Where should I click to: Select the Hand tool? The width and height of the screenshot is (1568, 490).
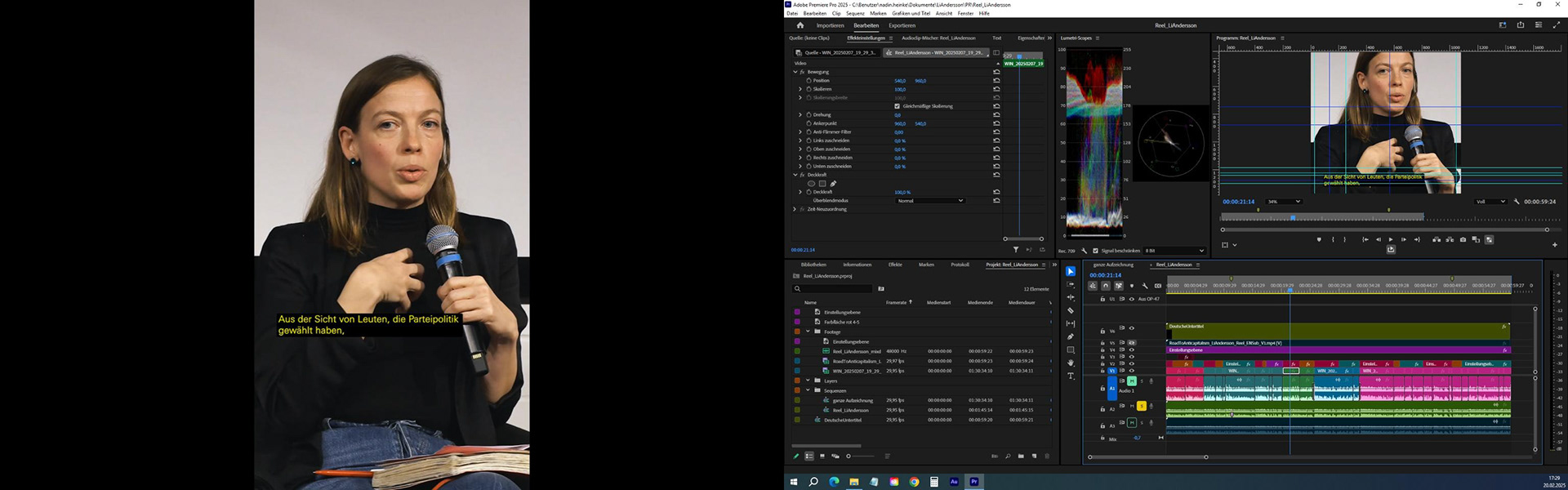click(x=1071, y=363)
